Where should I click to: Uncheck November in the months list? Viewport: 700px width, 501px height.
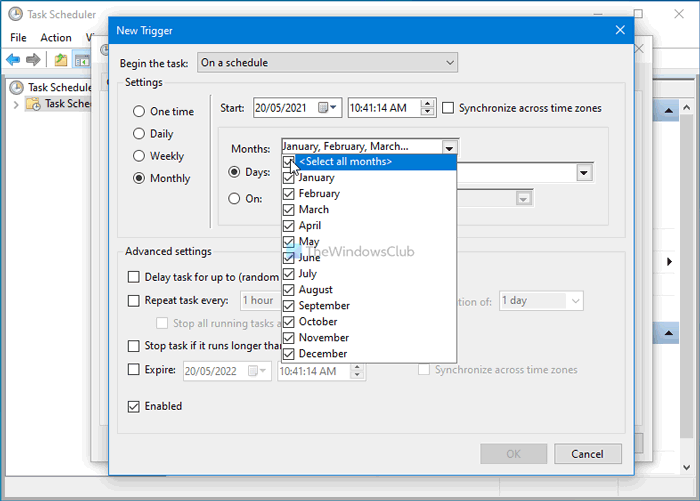tap(289, 338)
